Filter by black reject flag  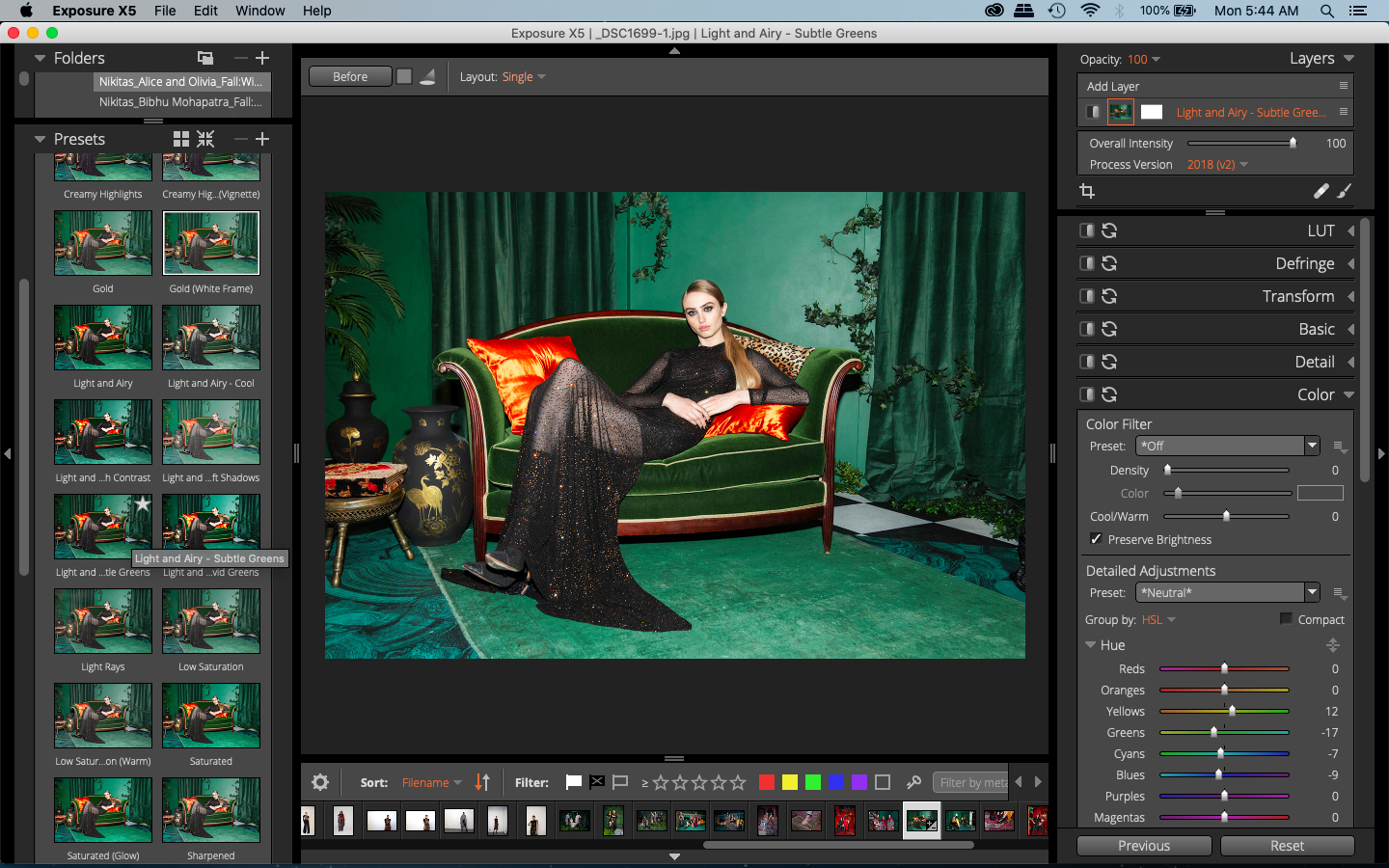[x=597, y=782]
